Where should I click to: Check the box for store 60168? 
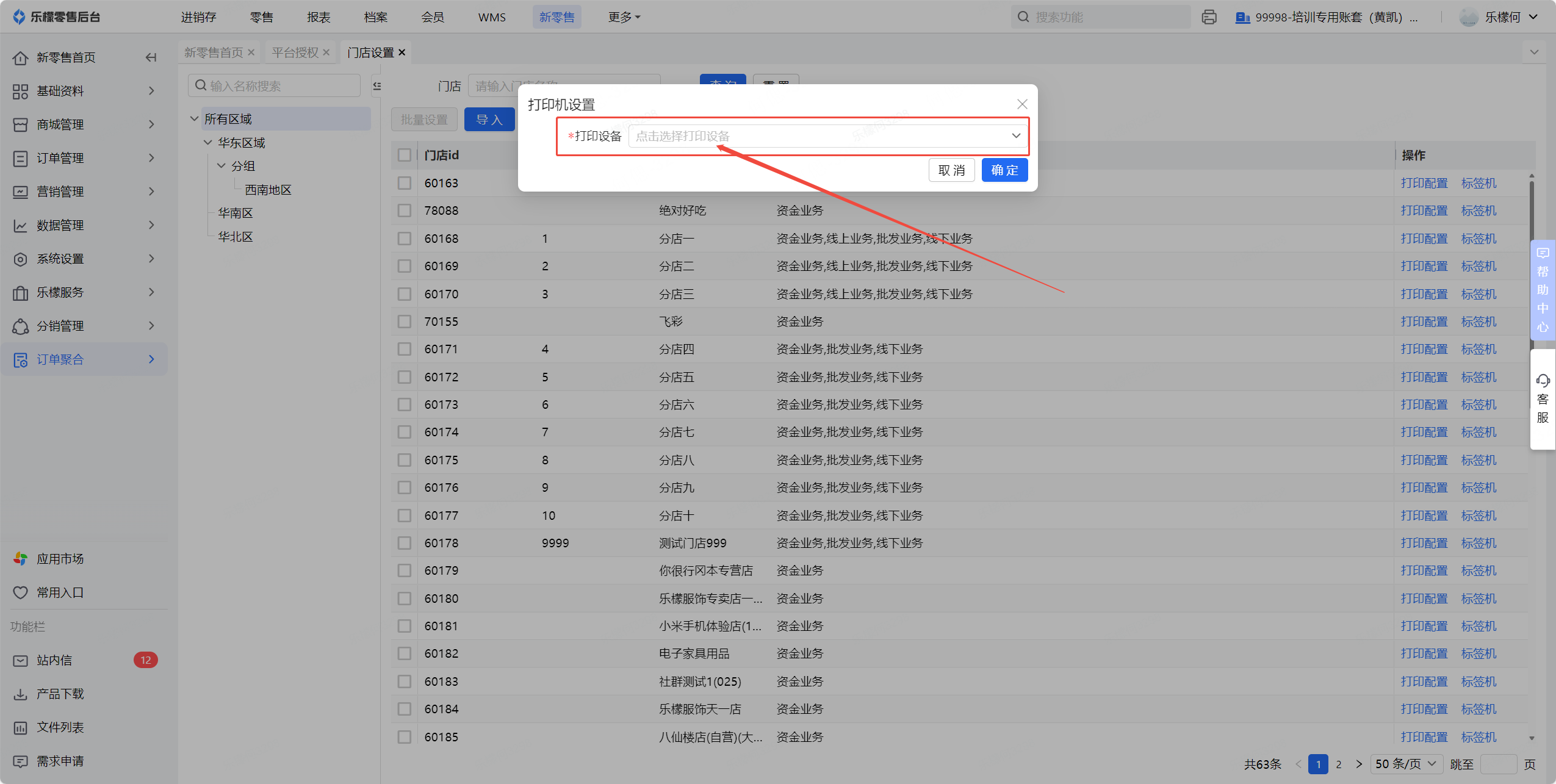click(404, 239)
